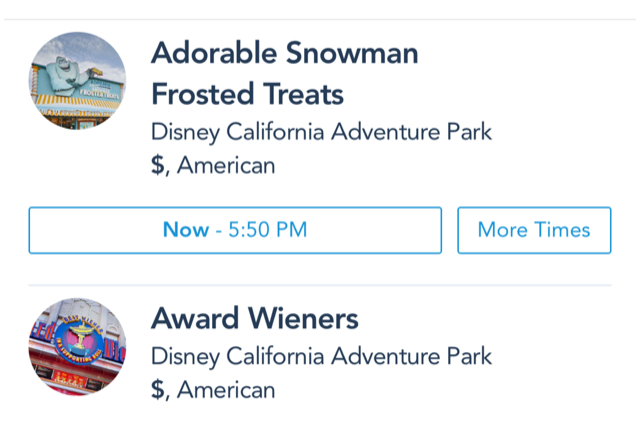The height and width of the screenshot is (426, 640).
Task: Select the '$, American' line under Award Wieners
Action: pos(213,390)
